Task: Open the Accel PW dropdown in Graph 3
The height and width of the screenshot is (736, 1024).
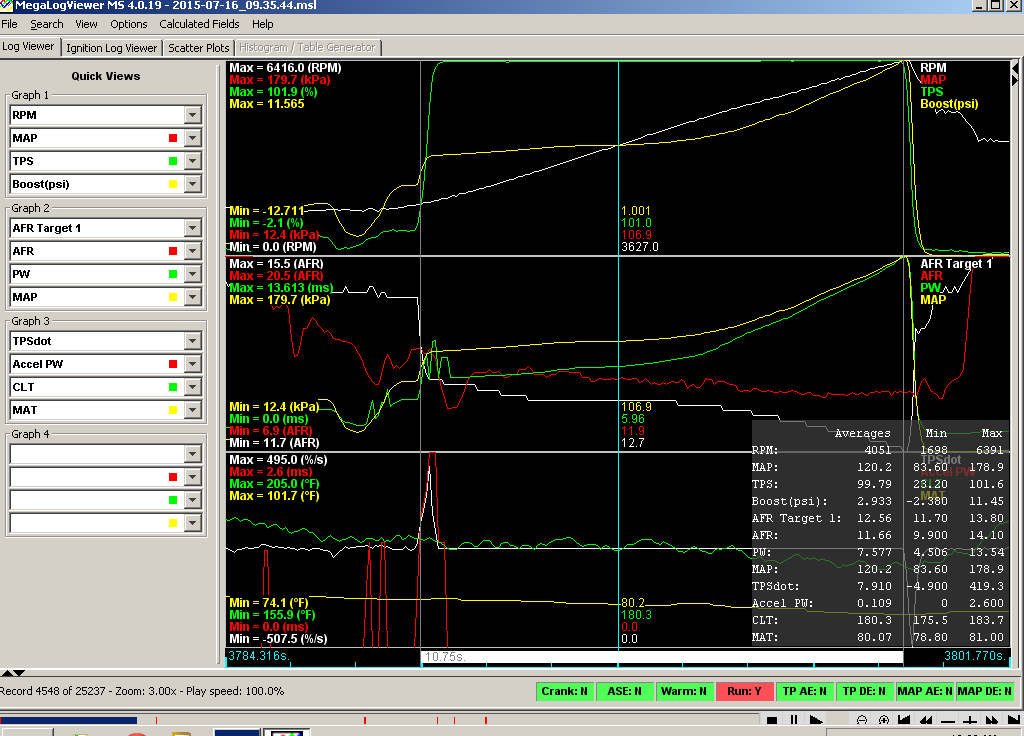Action: coord(193,364)
